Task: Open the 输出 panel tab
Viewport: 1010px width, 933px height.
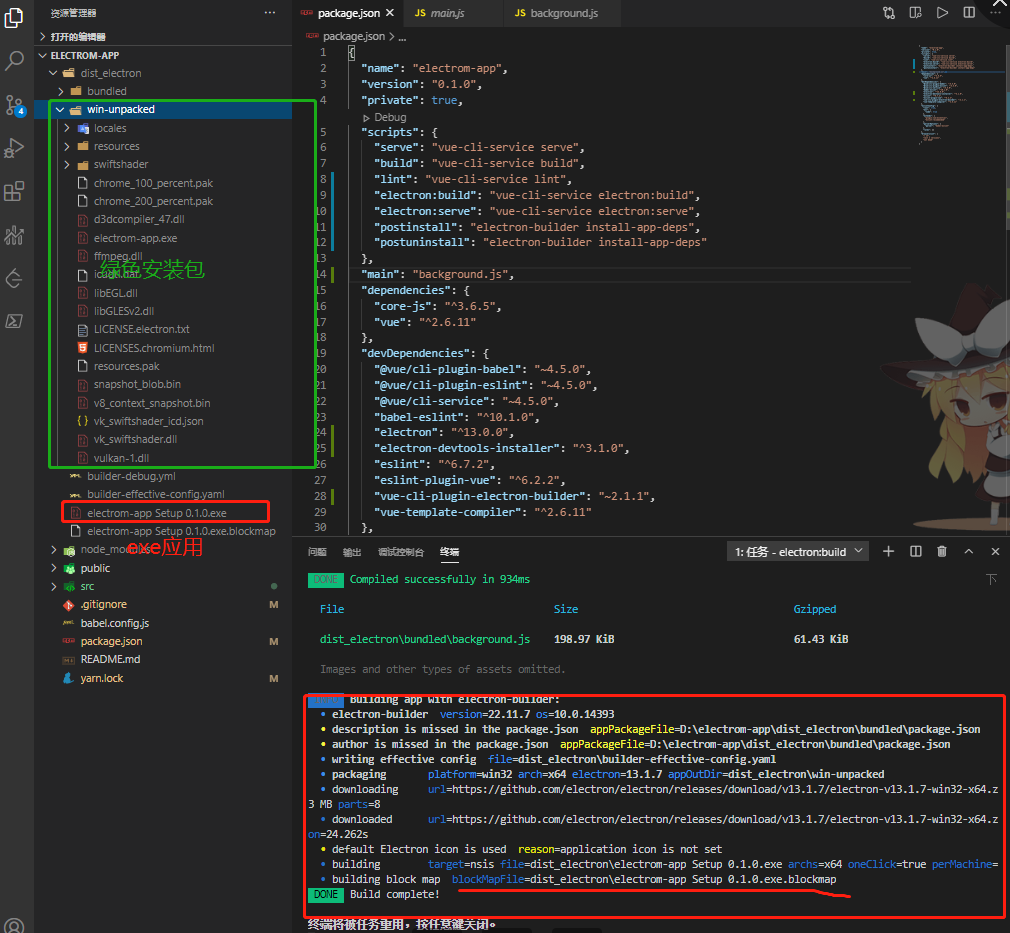Action: (352, 552)
